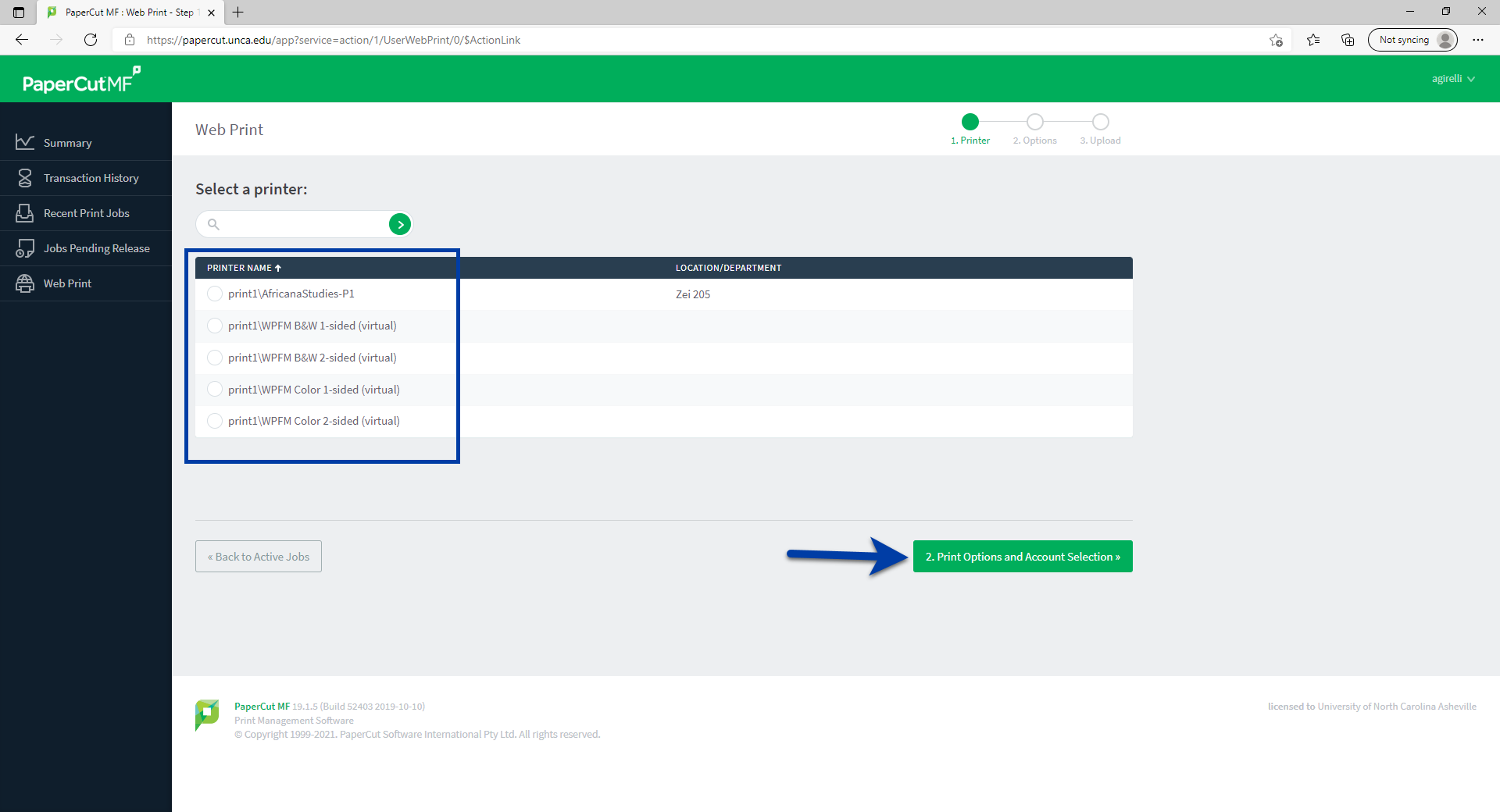Click the Web Print printer icon
The width and height of the screenshot is (1500, 812).
[x=25, y=283]
